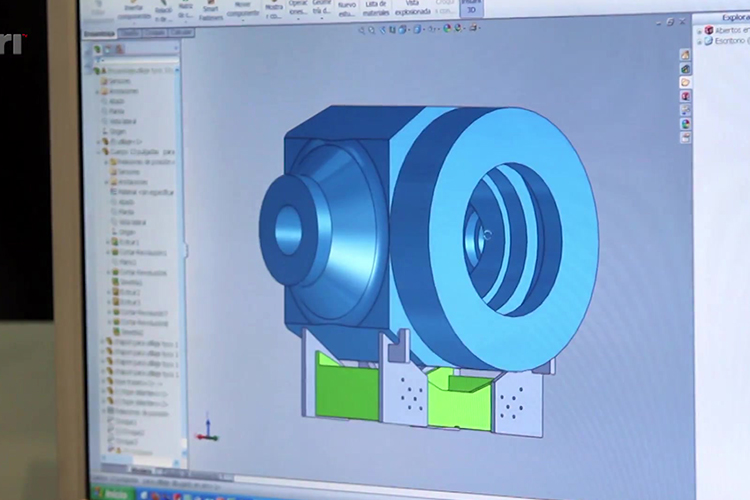Select the Origen item in feature tree
Viewport: 750px width, 500px height.
point(119,131)
